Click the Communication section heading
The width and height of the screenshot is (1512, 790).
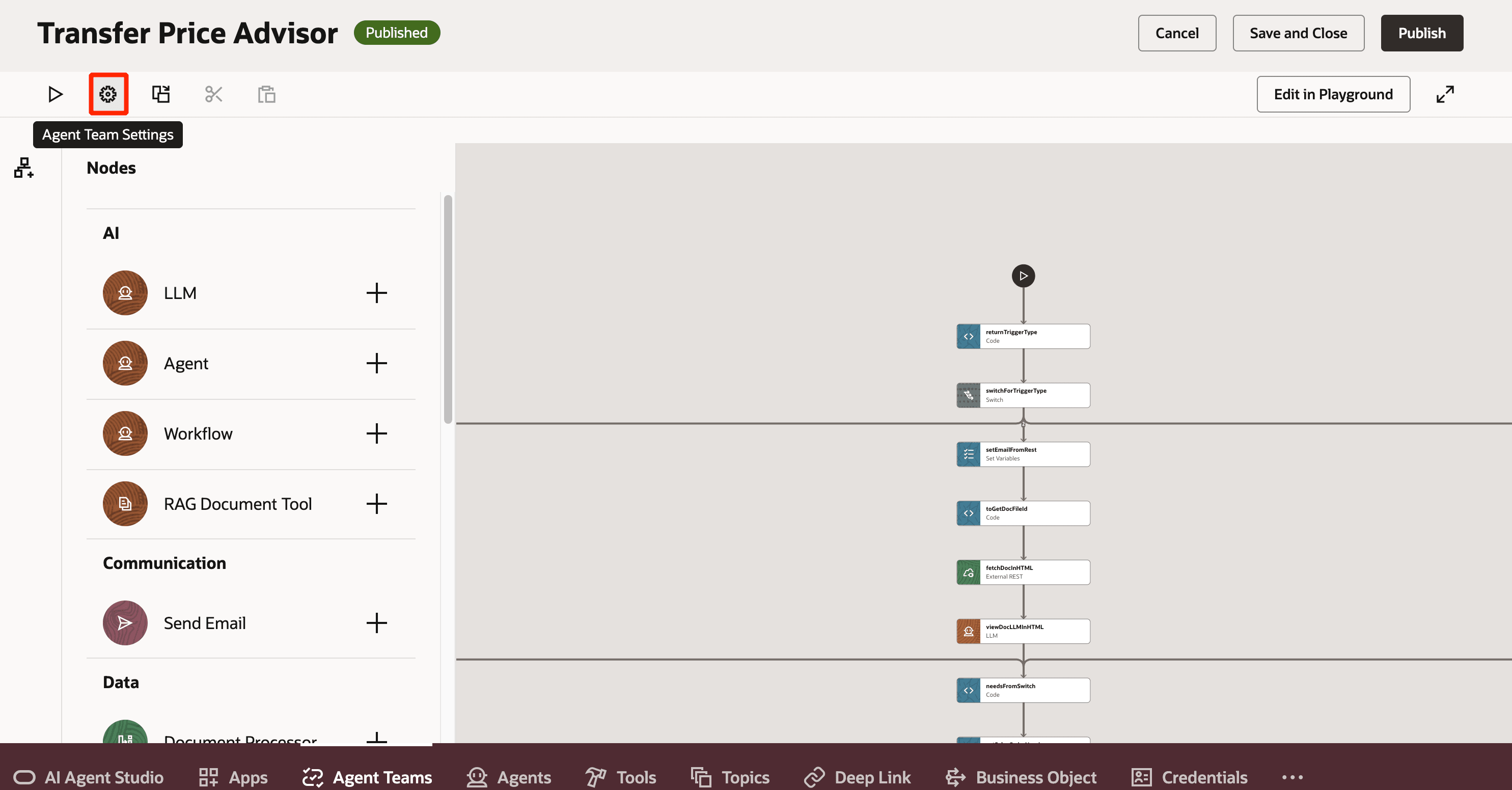(x=164, y=563)
